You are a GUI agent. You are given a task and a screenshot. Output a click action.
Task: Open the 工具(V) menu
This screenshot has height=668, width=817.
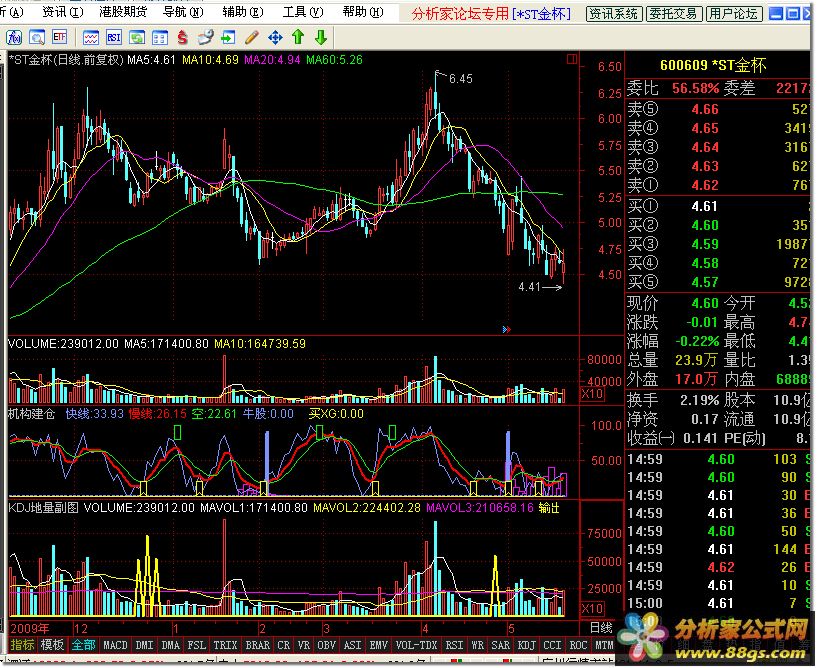(x=303, y=12)
